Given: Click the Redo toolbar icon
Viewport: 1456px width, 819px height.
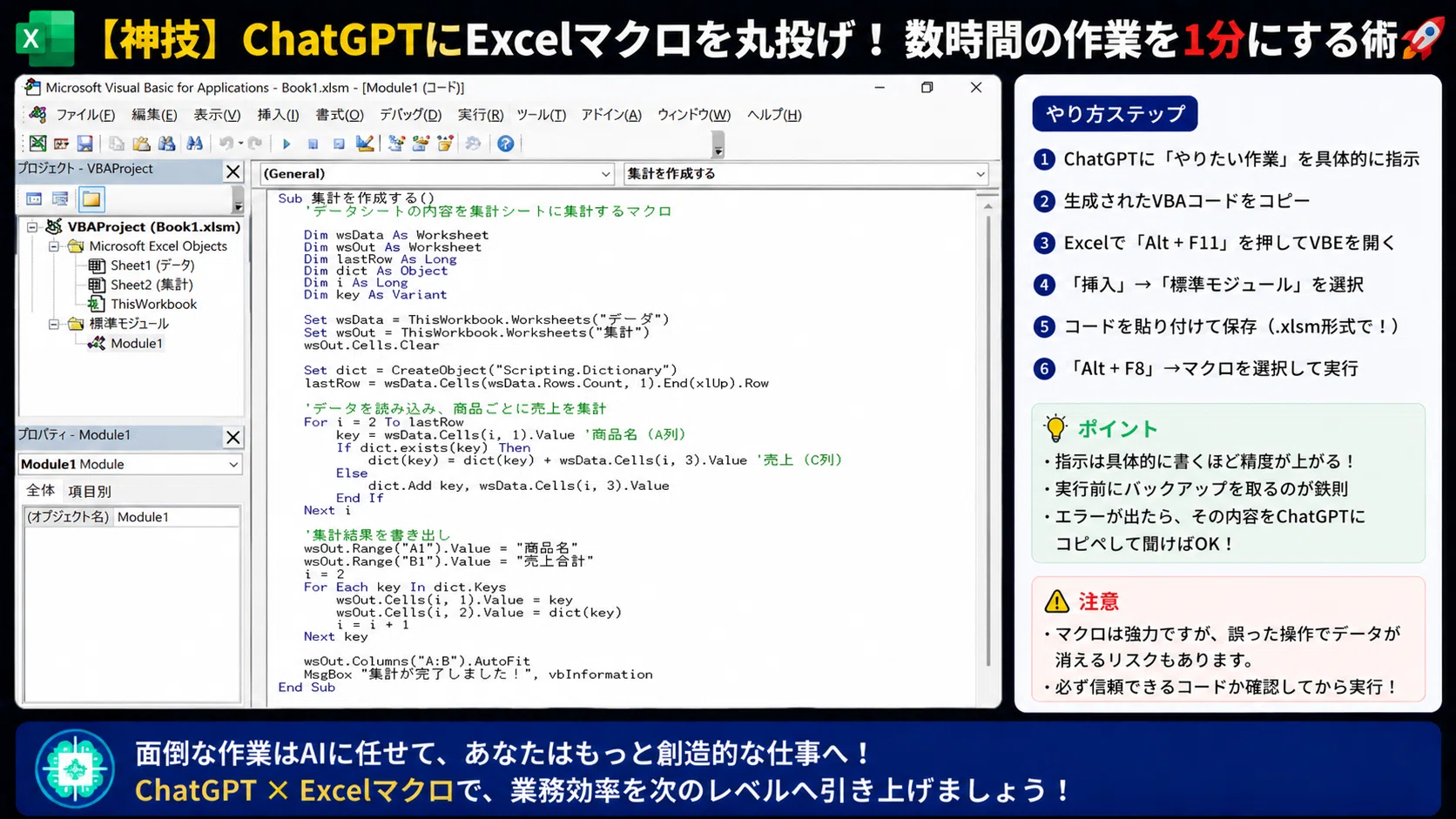Looking at the screenshot, I should pyautogui.click(x=255, y=144).
